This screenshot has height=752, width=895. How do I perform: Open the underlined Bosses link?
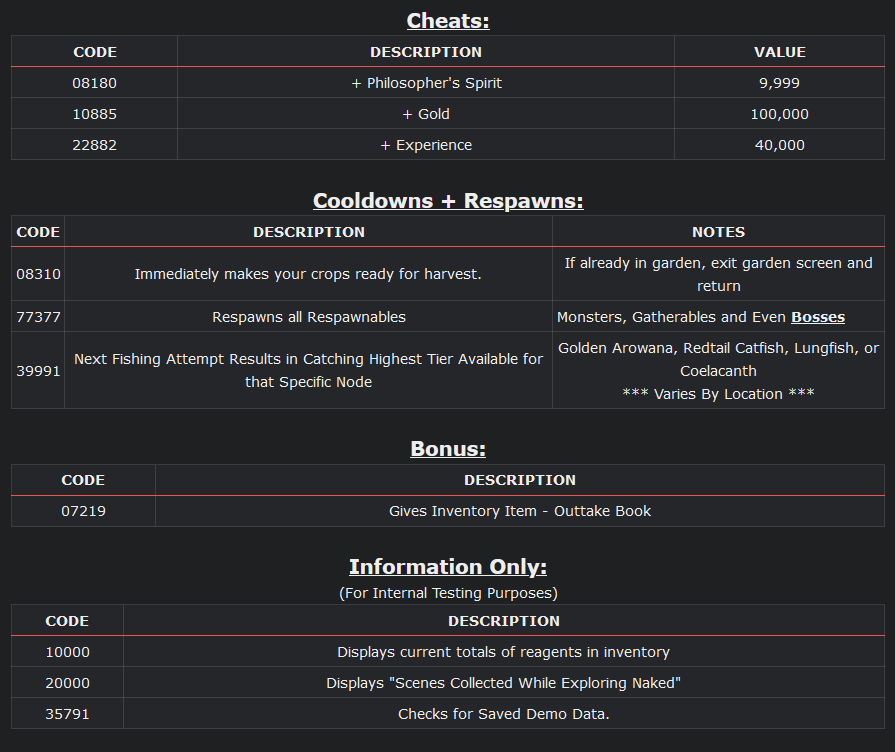click(818, 317)
